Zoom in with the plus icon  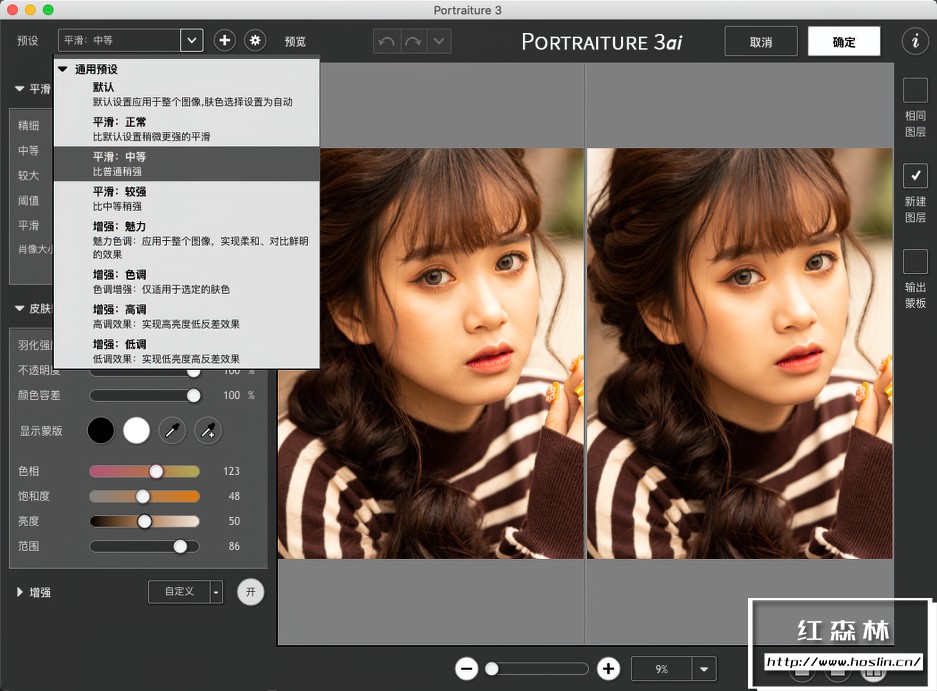(608, 669)
